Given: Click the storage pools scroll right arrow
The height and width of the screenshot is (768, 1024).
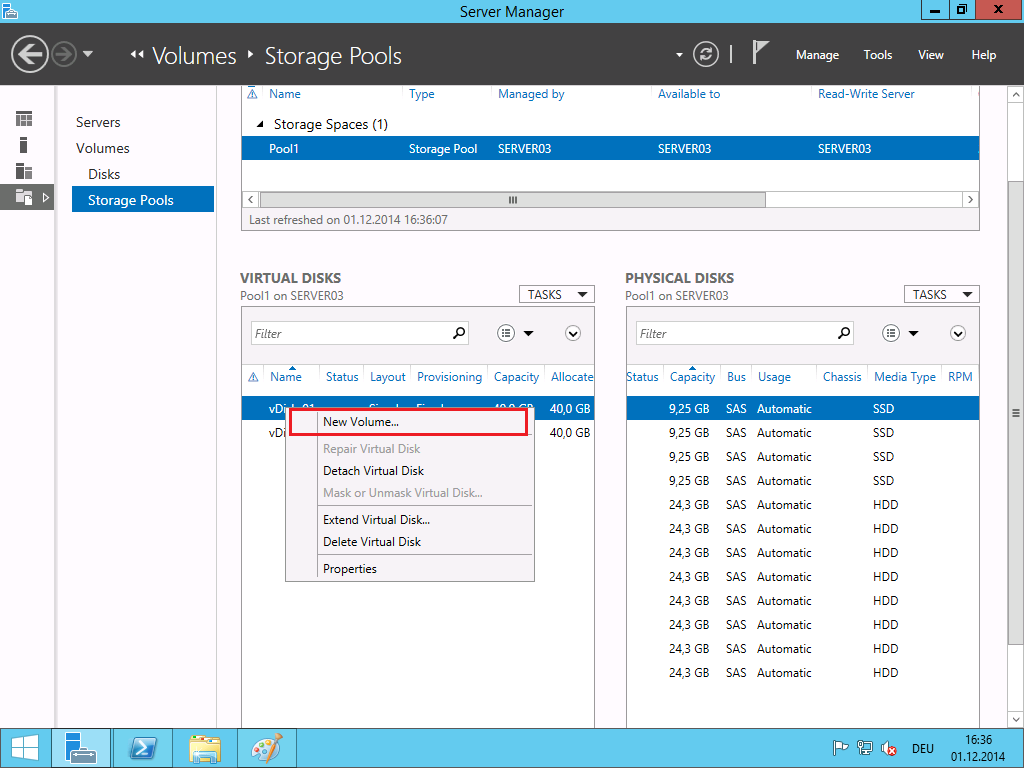Looking at the screenshot, I should coord(970,199).
